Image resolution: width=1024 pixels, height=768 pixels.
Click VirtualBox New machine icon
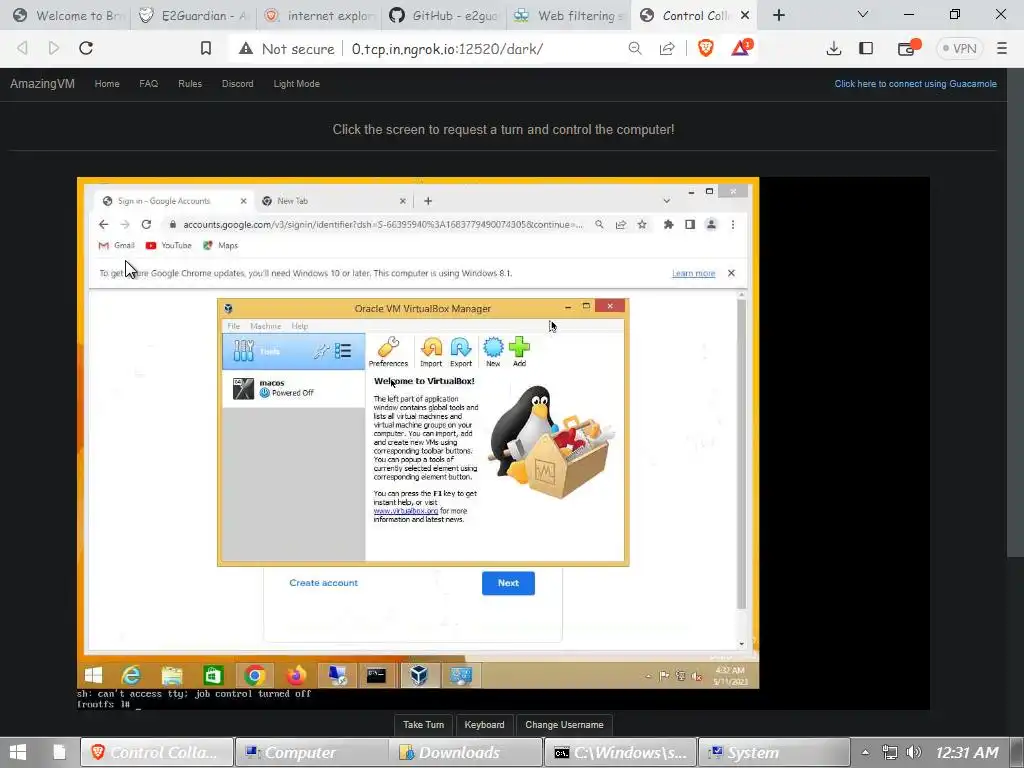493,351
